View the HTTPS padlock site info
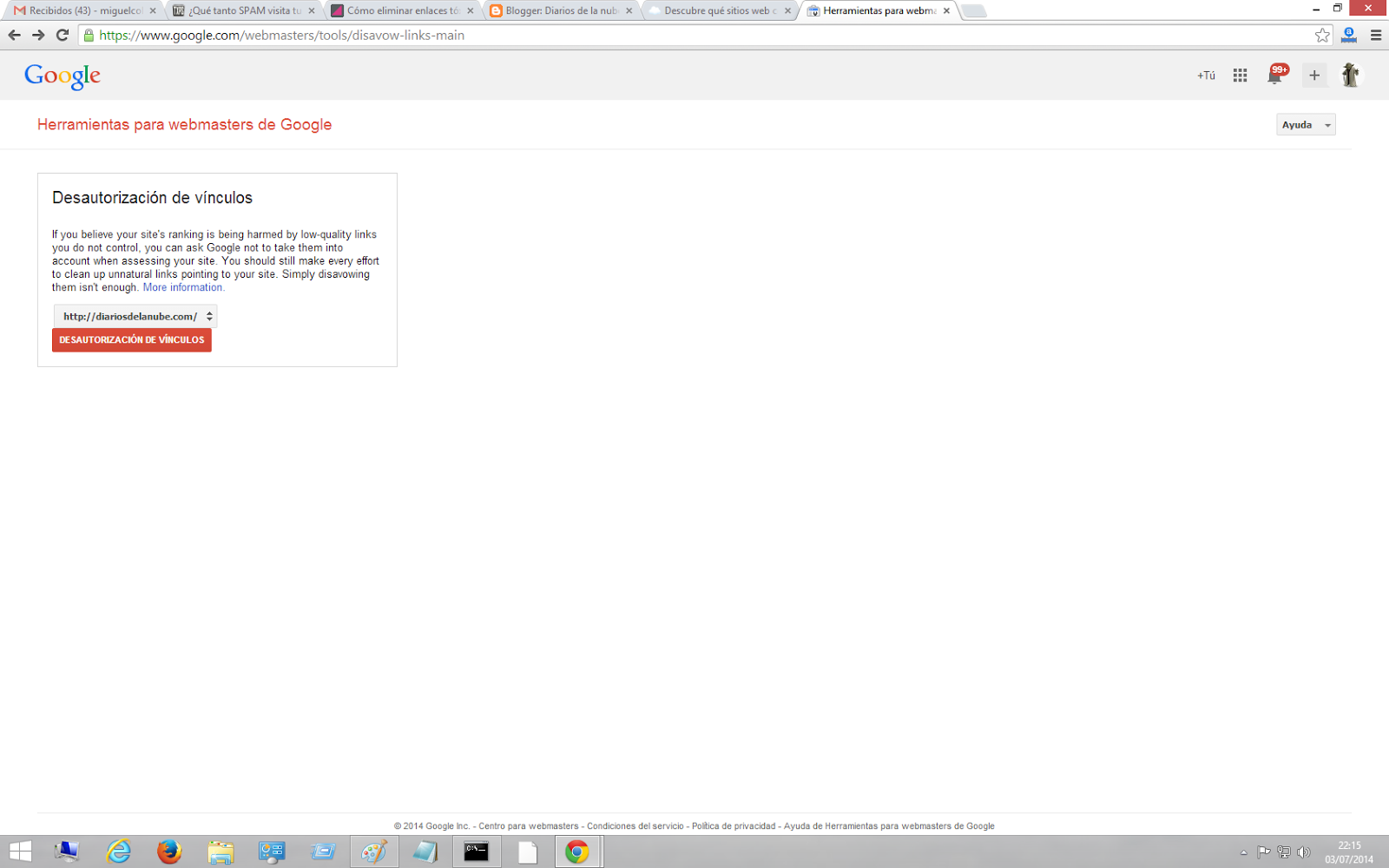The height and width of the screenshot is (868, 1389). click(89, 36)
